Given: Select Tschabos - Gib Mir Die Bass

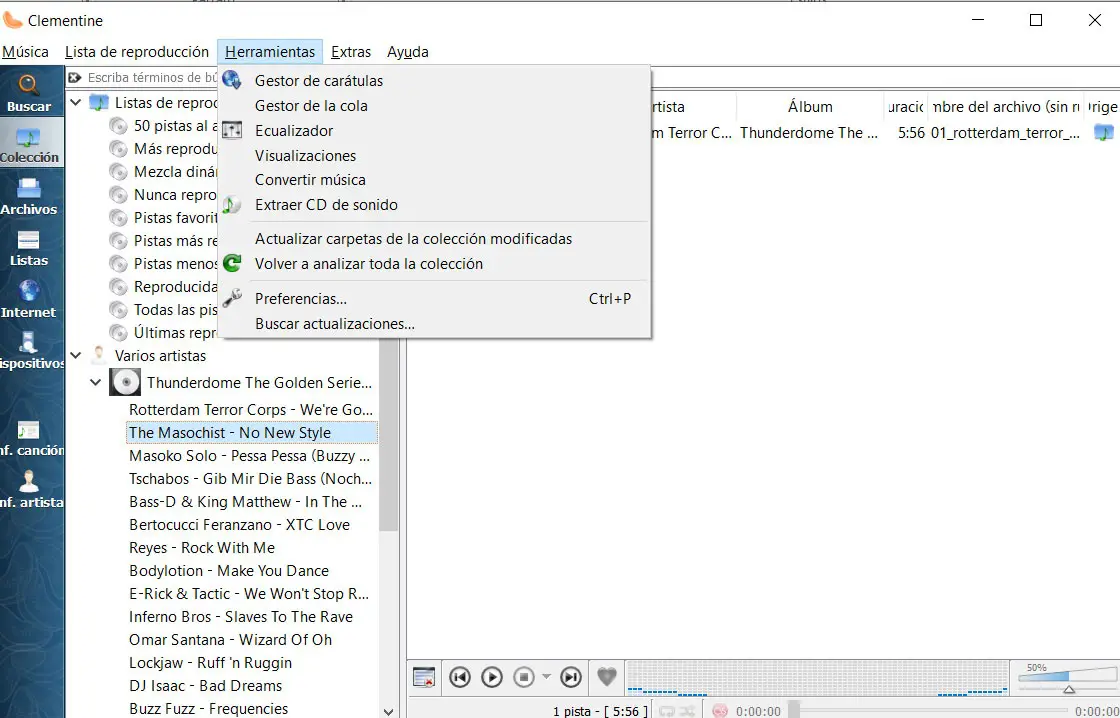Looking at the screenshot, I should (x=251, y=479).
